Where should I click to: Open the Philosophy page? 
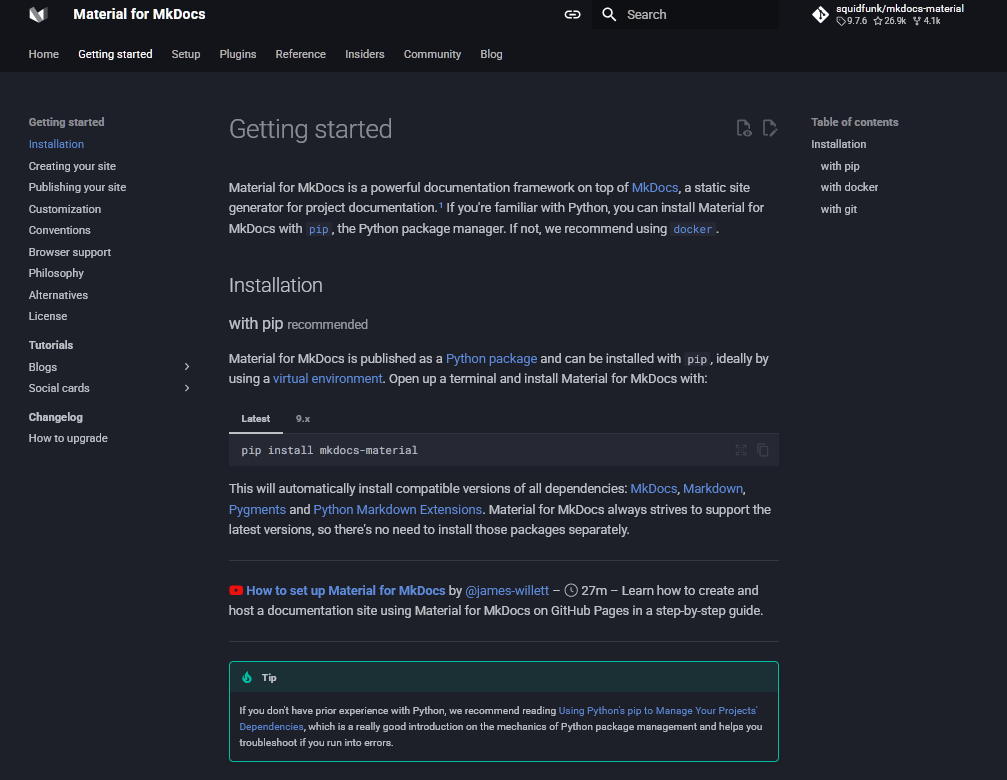coord(56,273)
